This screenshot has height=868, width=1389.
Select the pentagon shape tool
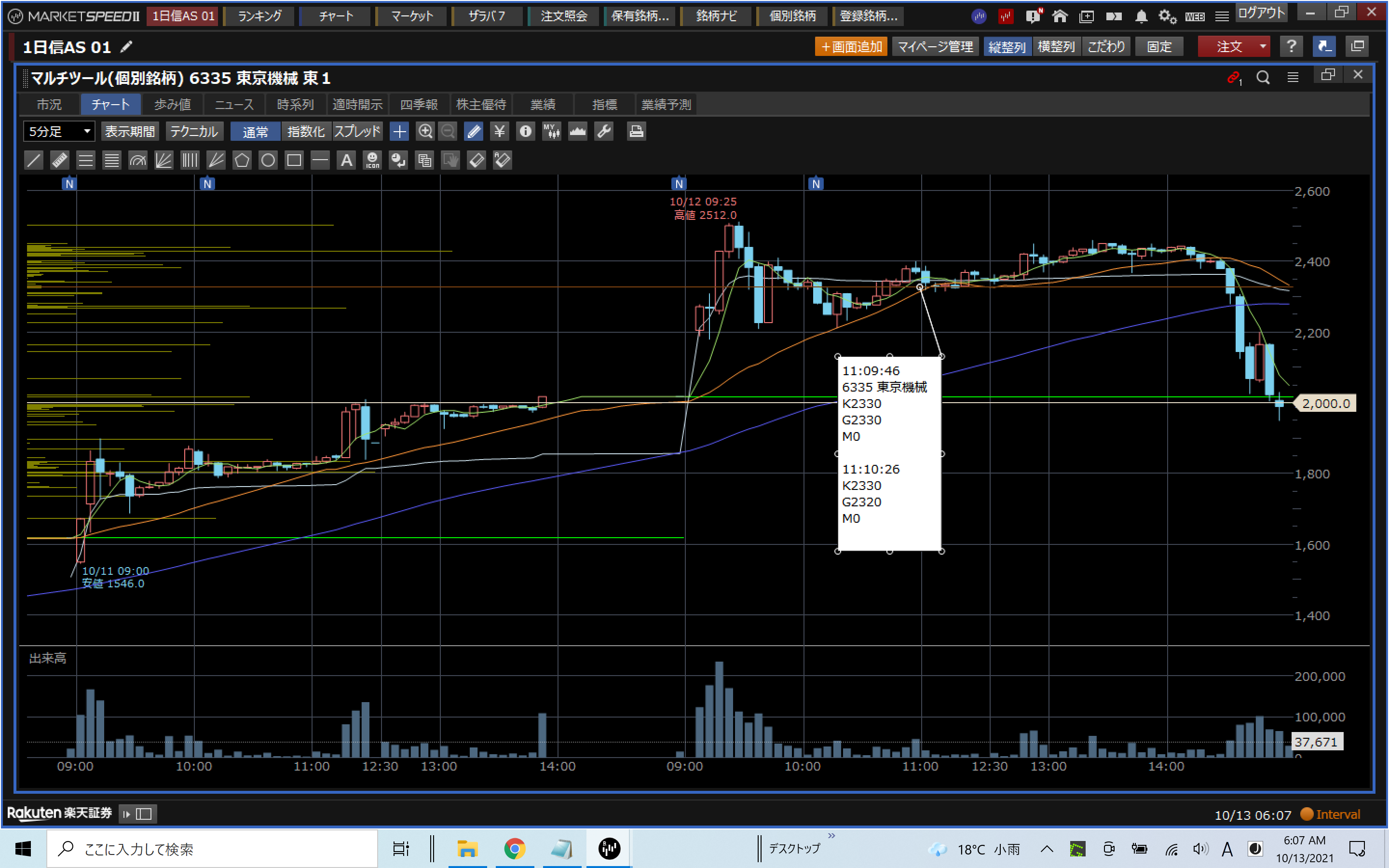coord(242,160)
